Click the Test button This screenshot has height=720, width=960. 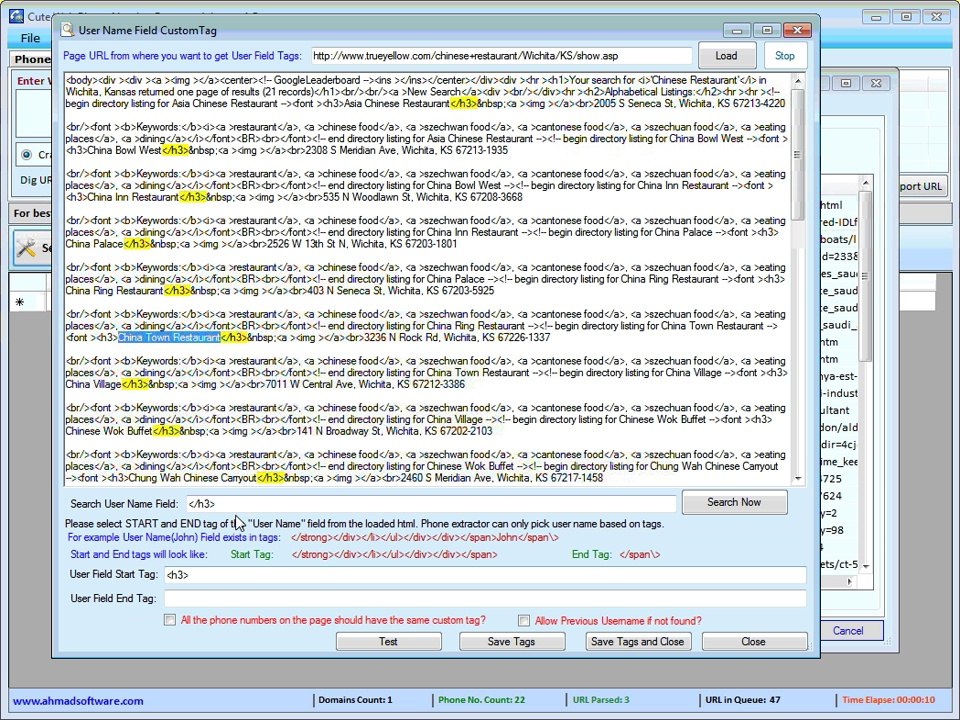pos(388,641)
